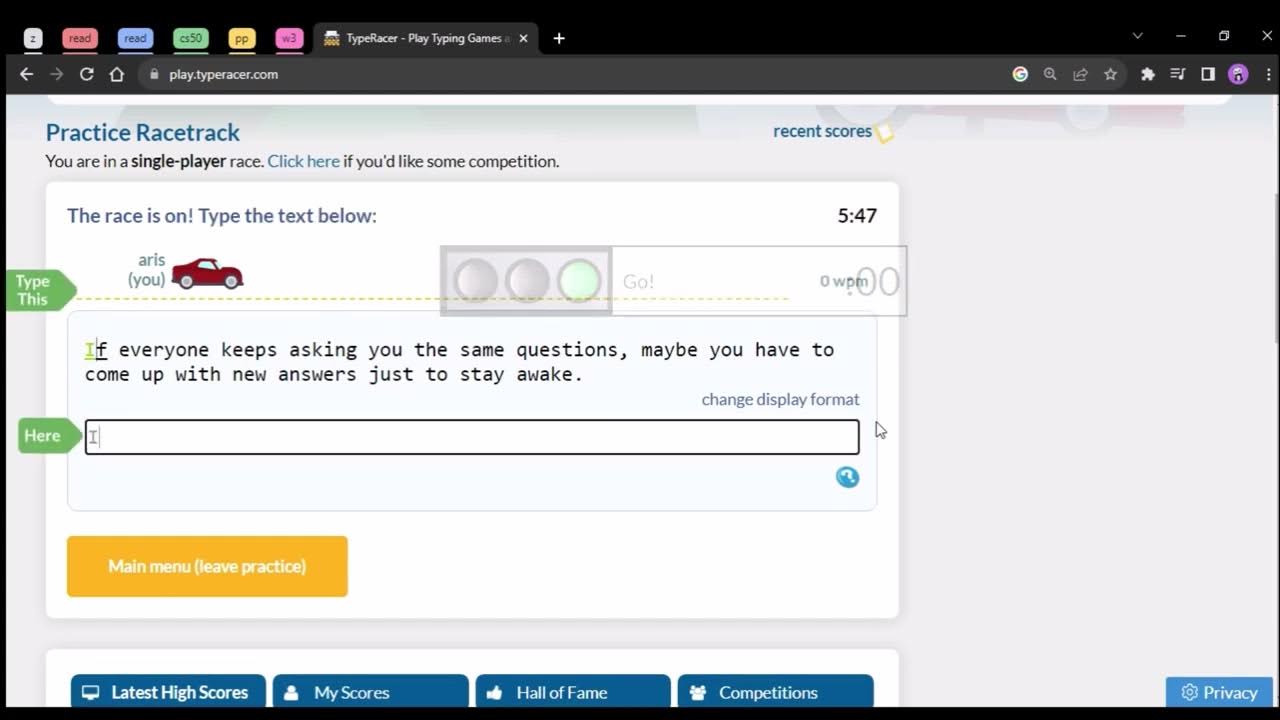
Task: Click the red race car
Action: point(207,273)
